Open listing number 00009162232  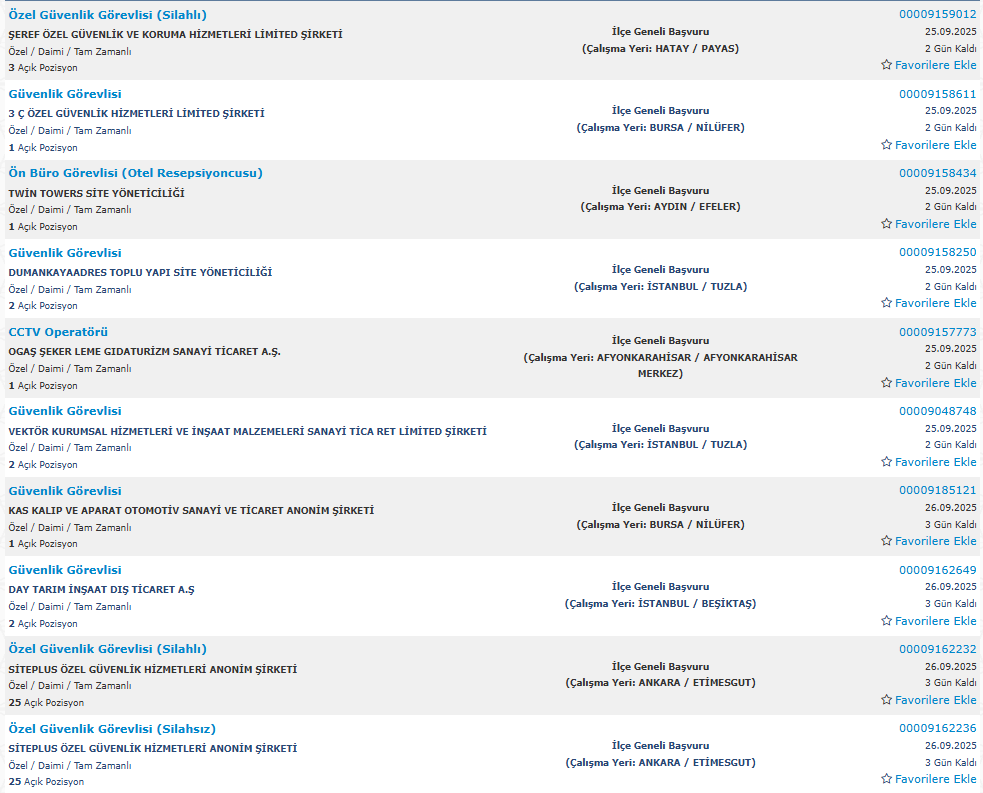coord(937,649)
